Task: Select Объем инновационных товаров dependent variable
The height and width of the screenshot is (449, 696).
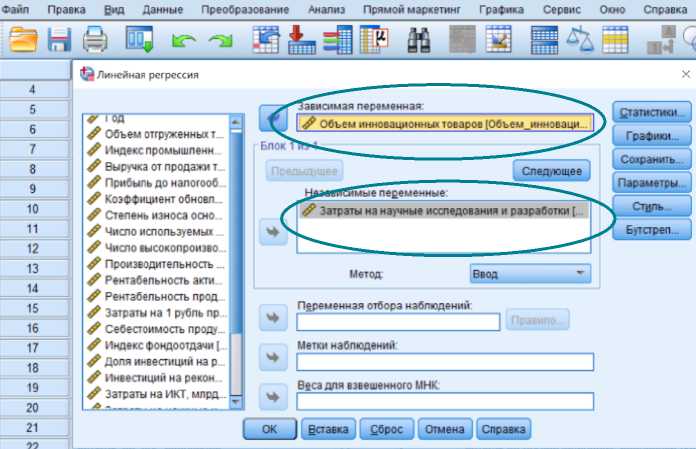Action: [445, 123]
